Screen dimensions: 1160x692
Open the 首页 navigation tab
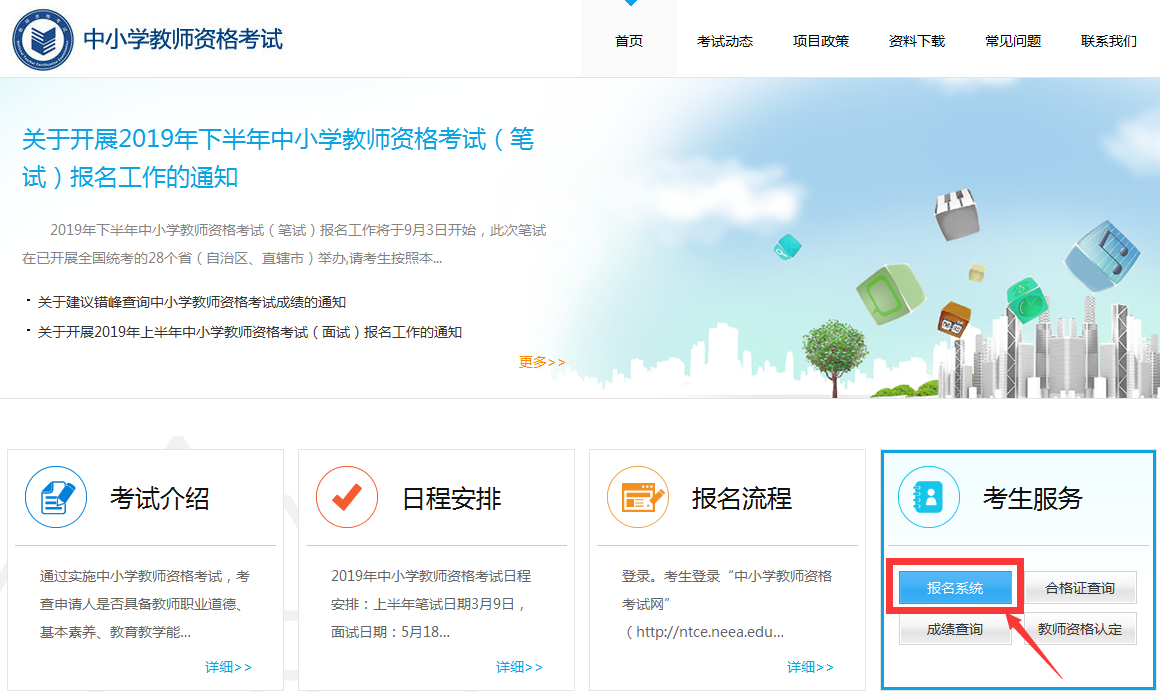pos(629,41)
